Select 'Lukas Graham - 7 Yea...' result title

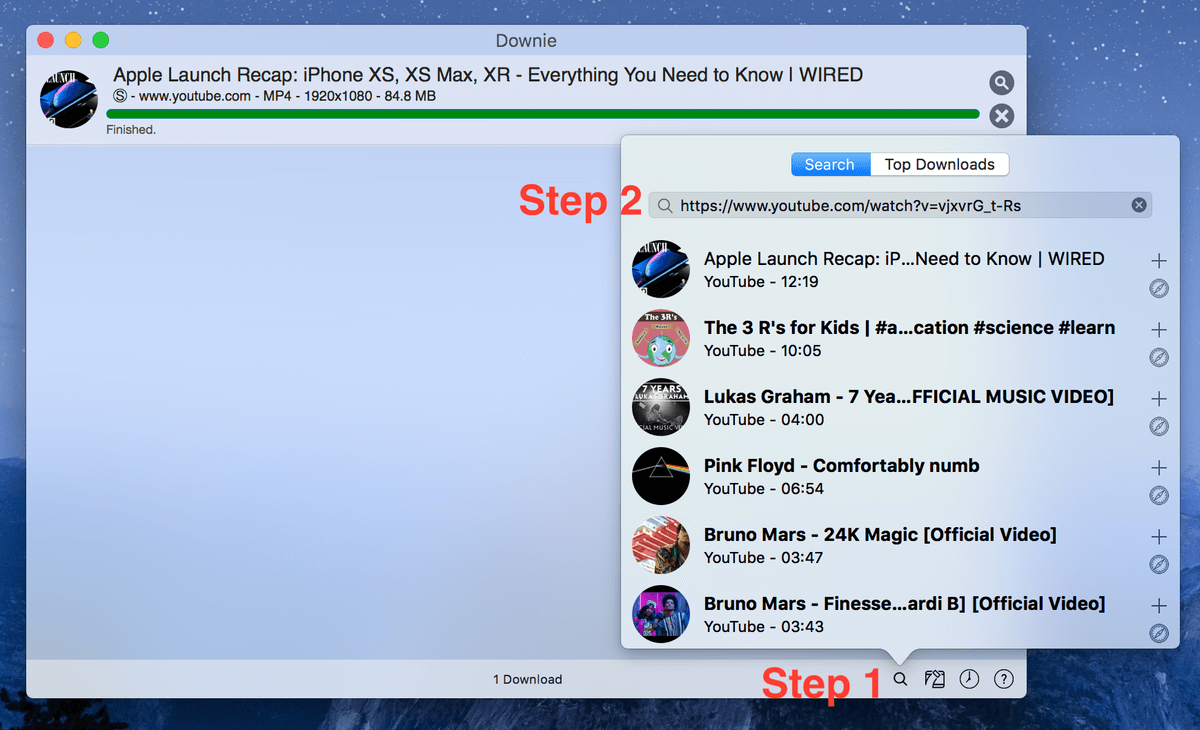point(908,396)
